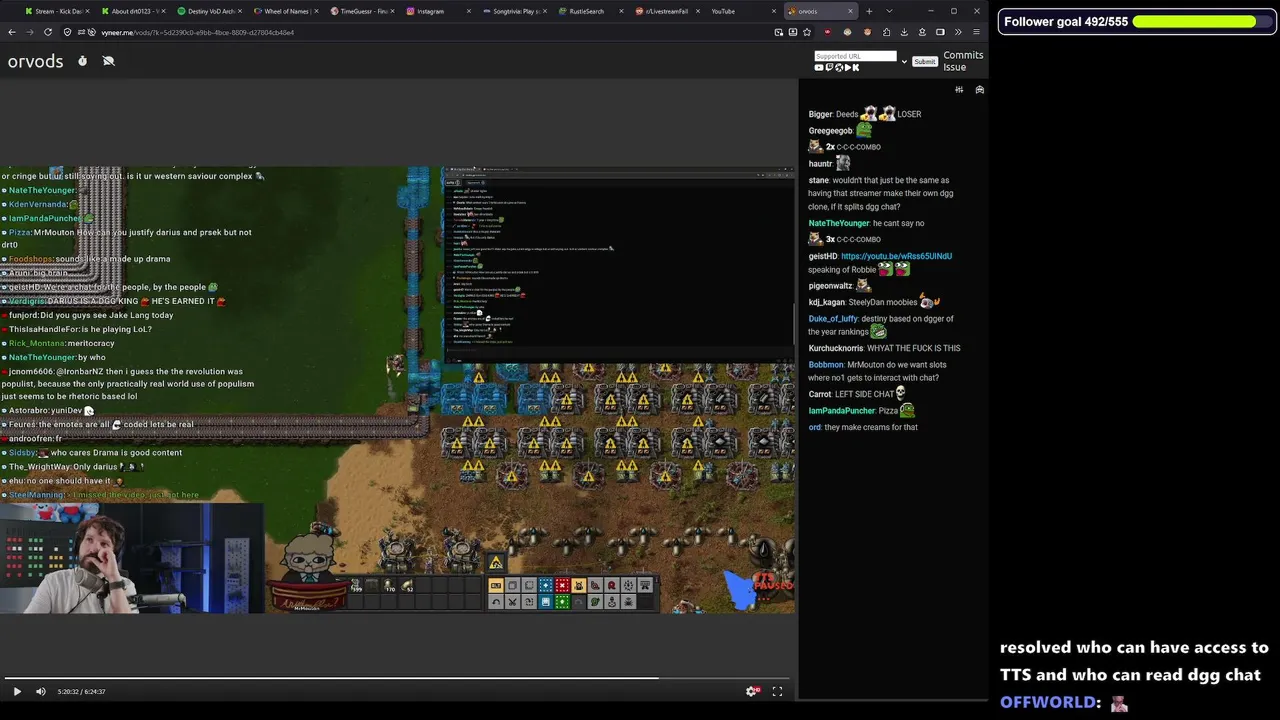Click the orvods site title
Image resolution: width=1280 pixels, height=720 pixels.
35,61
